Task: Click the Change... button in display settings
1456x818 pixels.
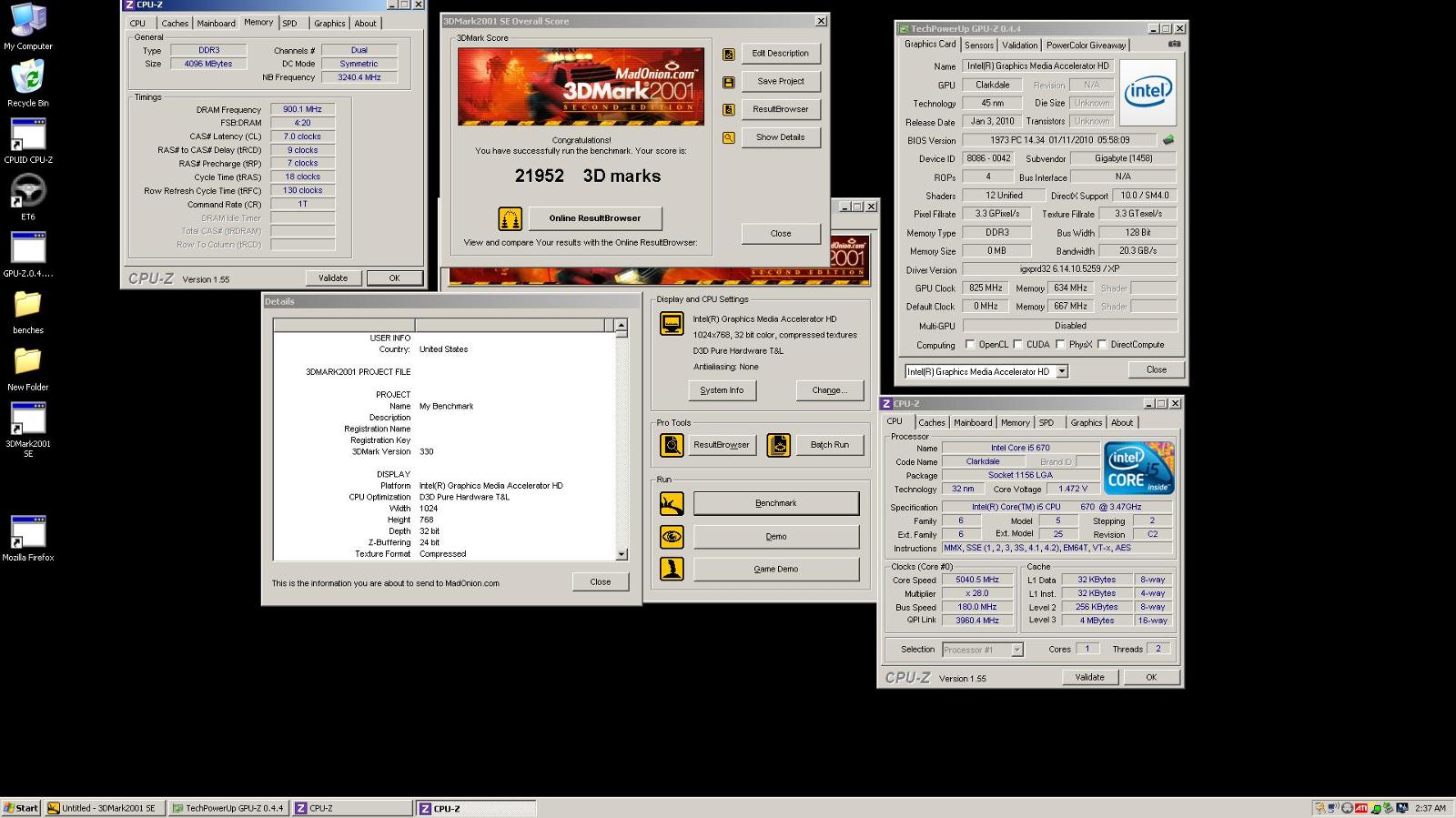Action: coord(829,390)
